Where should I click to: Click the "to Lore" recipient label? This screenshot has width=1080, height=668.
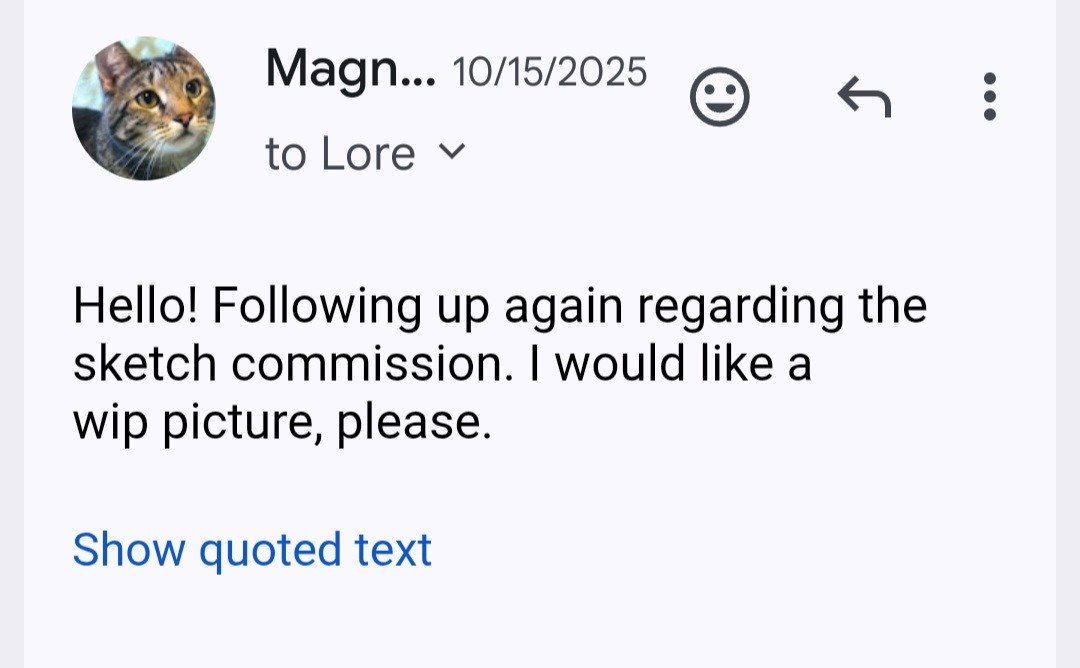[x=340, y=154]
